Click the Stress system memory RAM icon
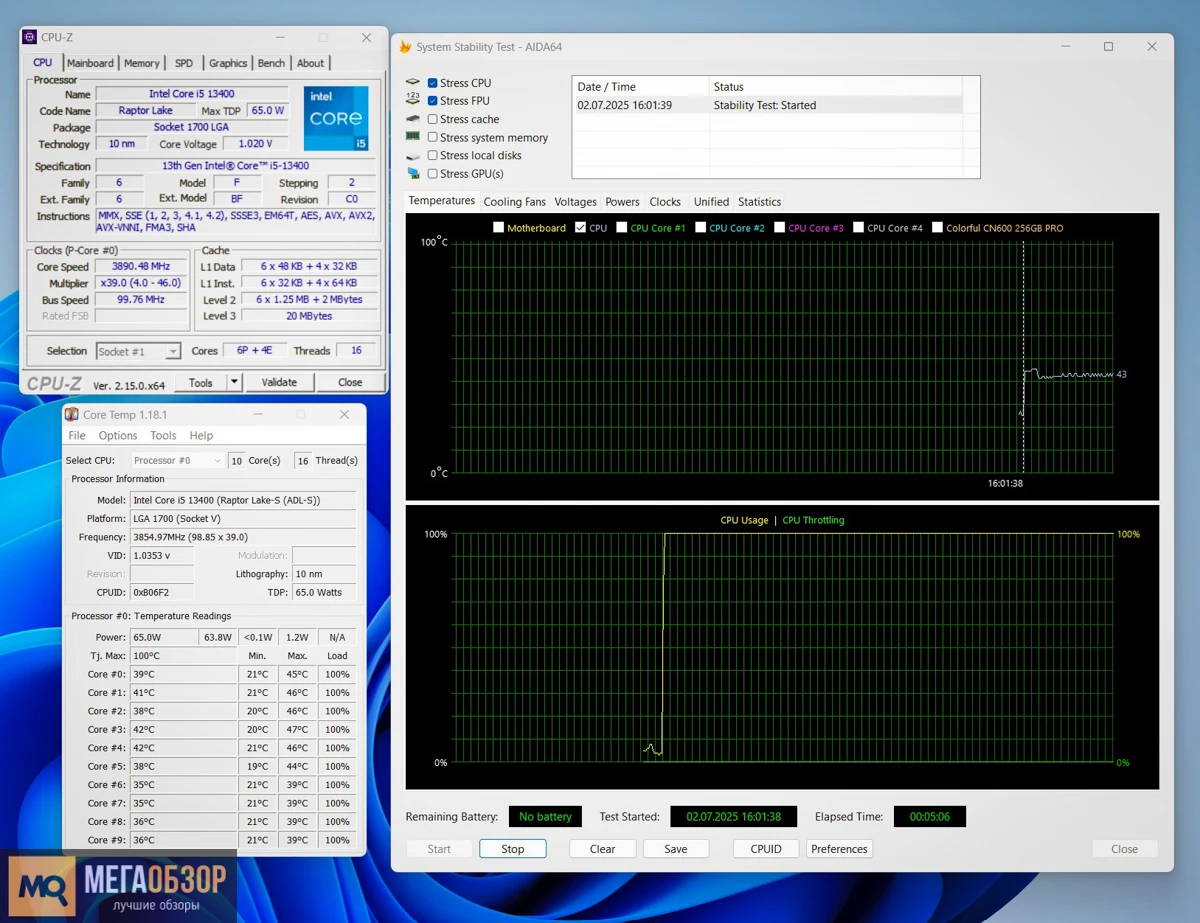Image resolution: width=1200 pixels, height=923 pixels. click(x=413, y=137)
